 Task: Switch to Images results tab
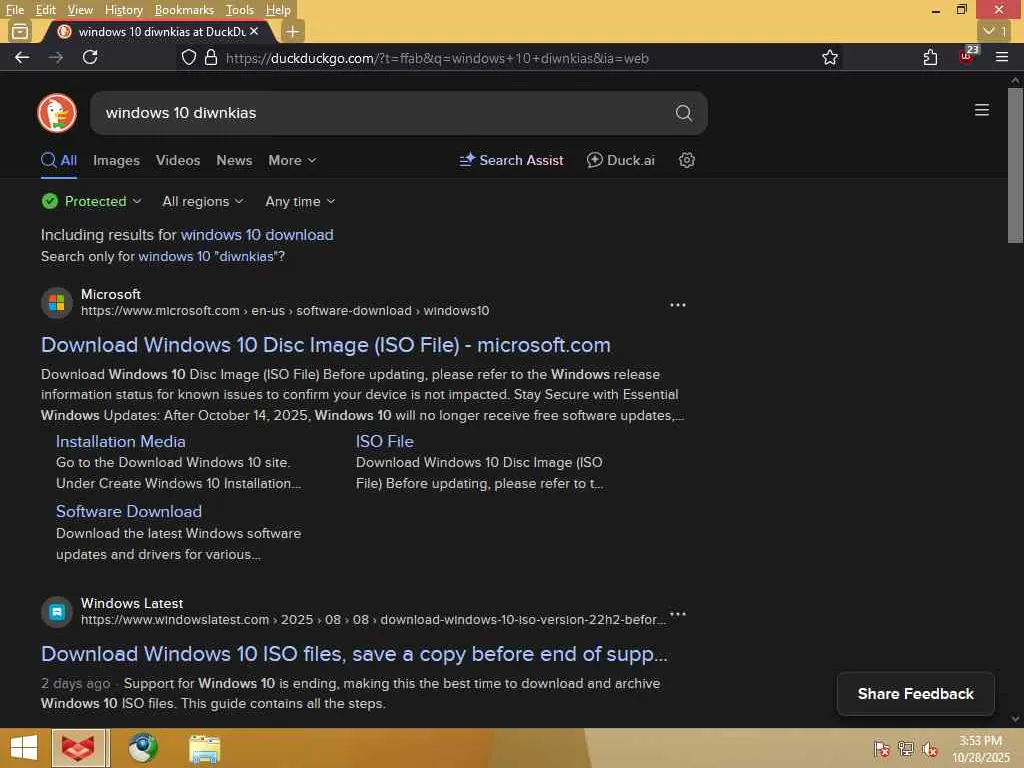[116, 160]
